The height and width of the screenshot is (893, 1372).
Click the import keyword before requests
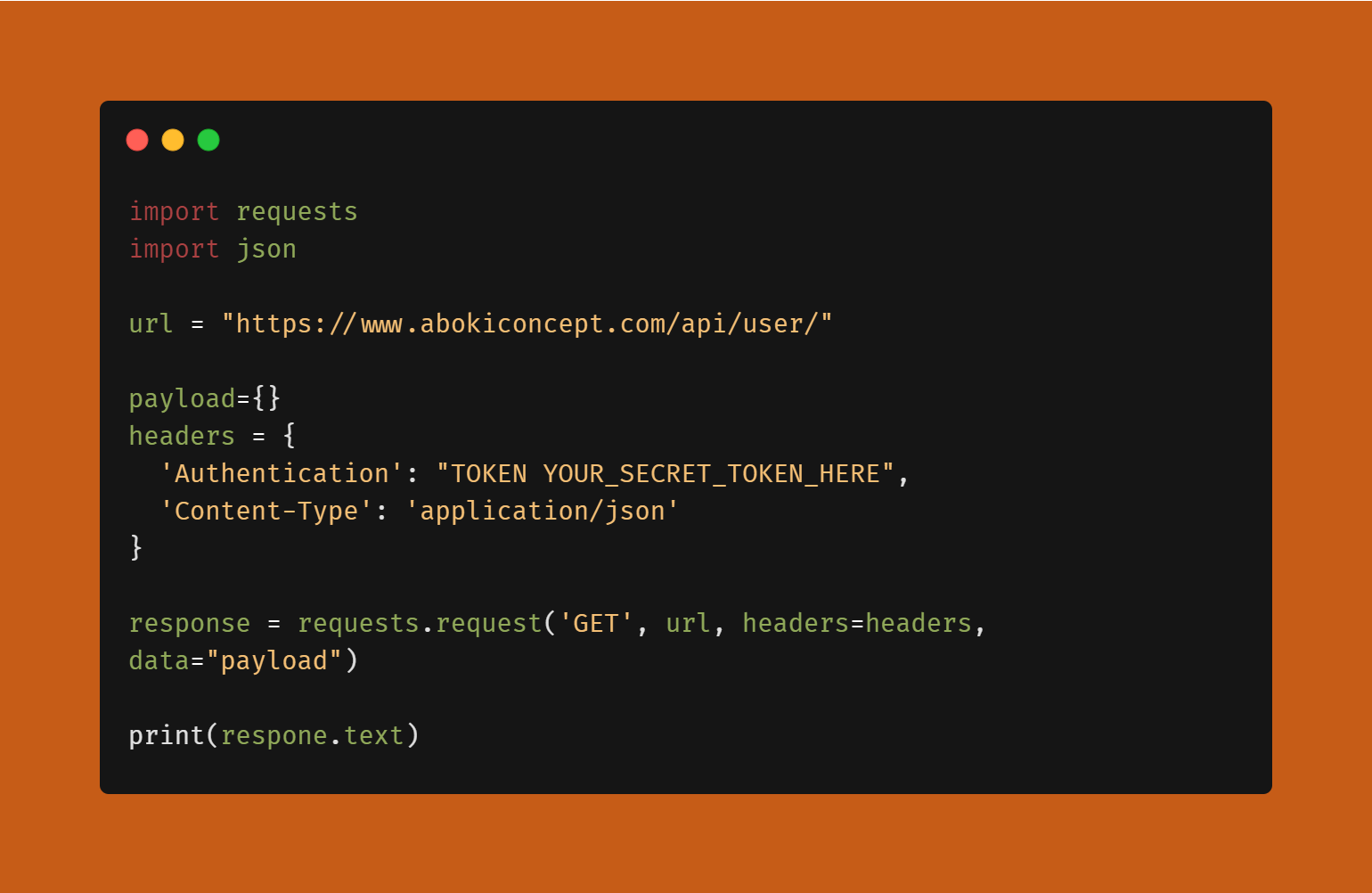point(174,212)
